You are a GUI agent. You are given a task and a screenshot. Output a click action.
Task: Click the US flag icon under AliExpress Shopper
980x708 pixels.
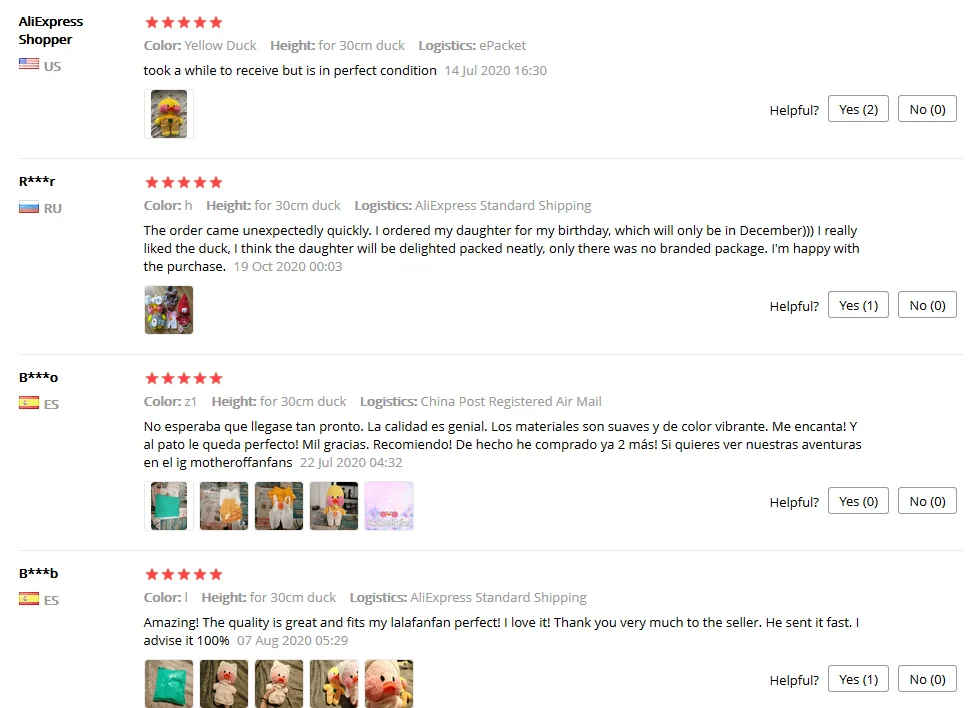coord(29,64)
